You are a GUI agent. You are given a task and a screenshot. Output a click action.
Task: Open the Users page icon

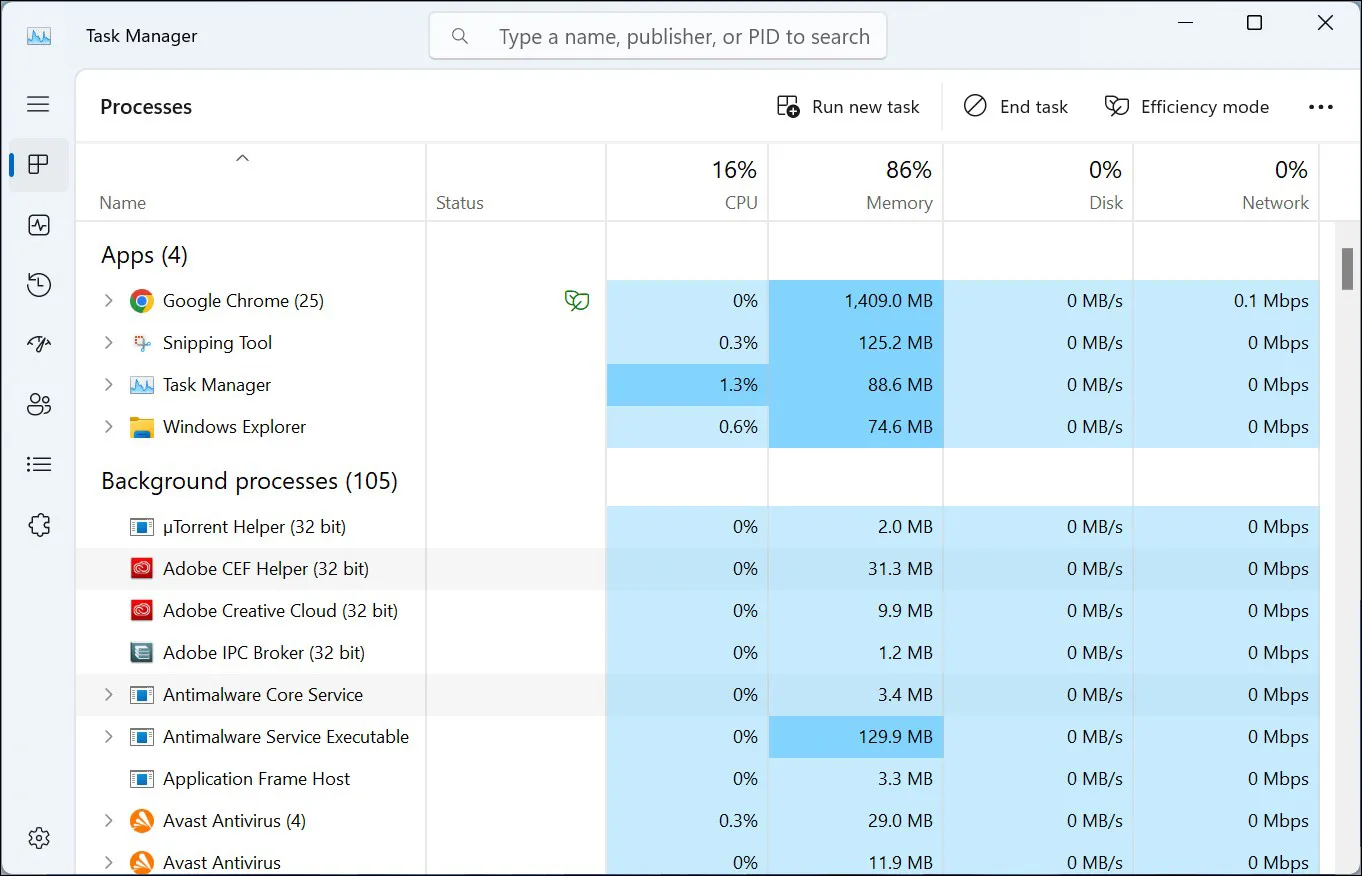click(x=39, y=405)
